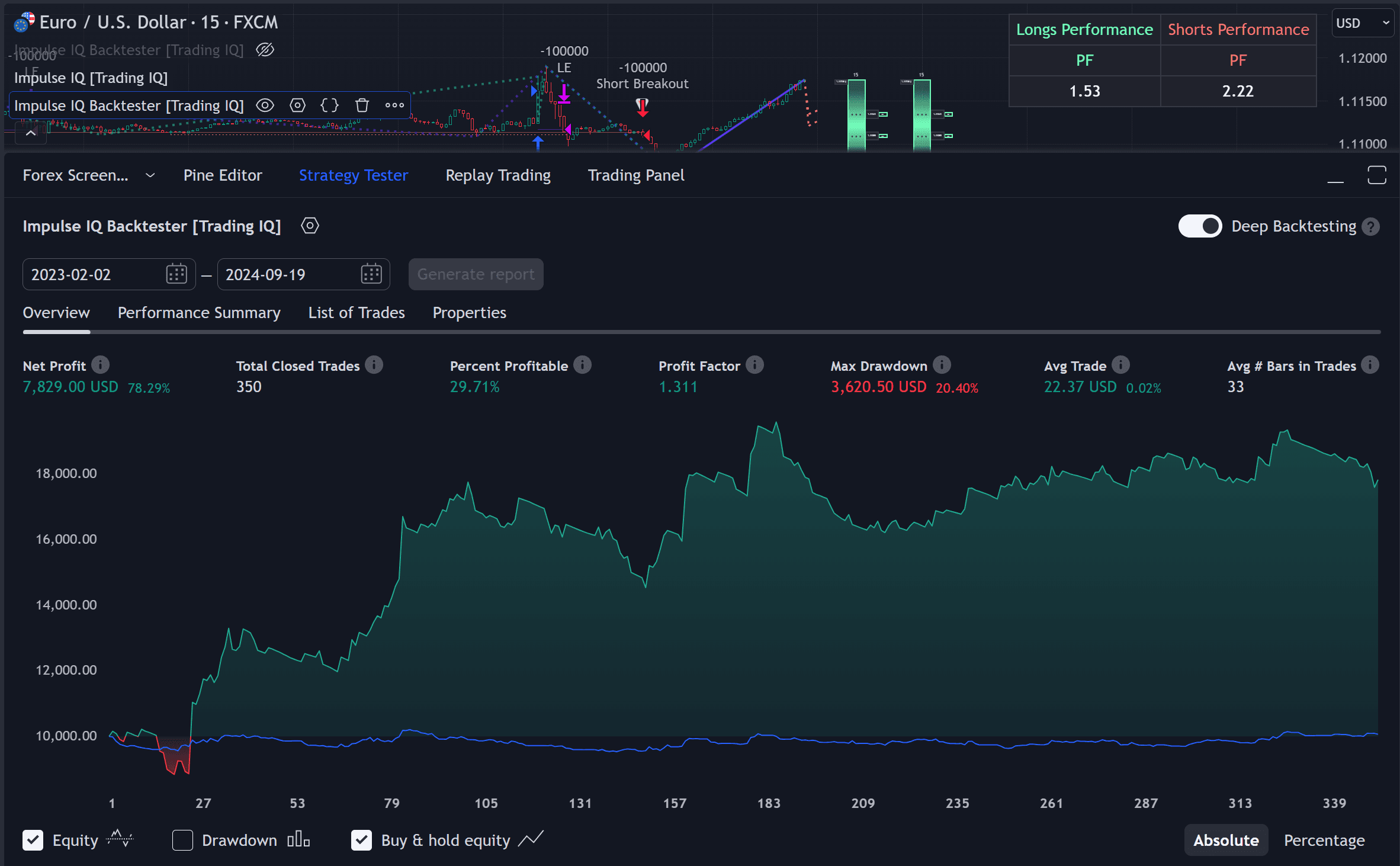
Task: Switch to the Pine Editor tab
Action: [223, 175]
